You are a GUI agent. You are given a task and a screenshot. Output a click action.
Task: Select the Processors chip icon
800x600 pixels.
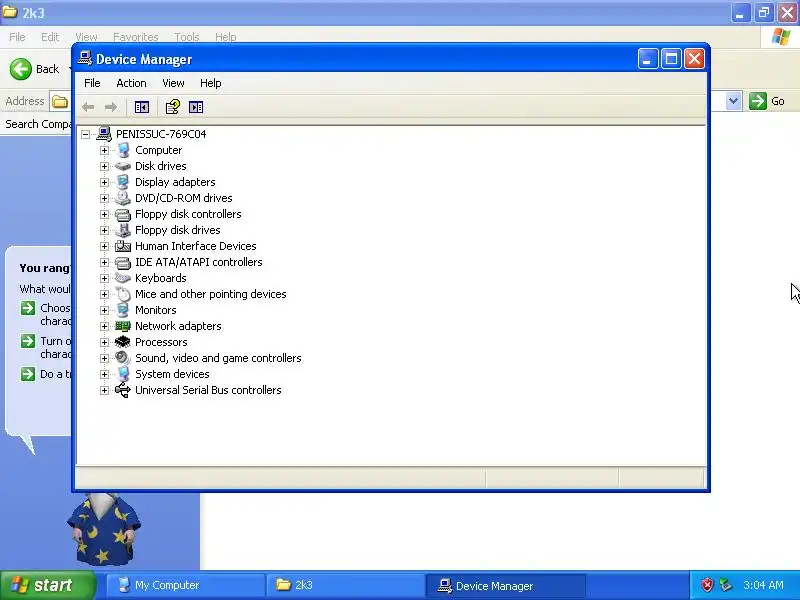tap(123, 342)
